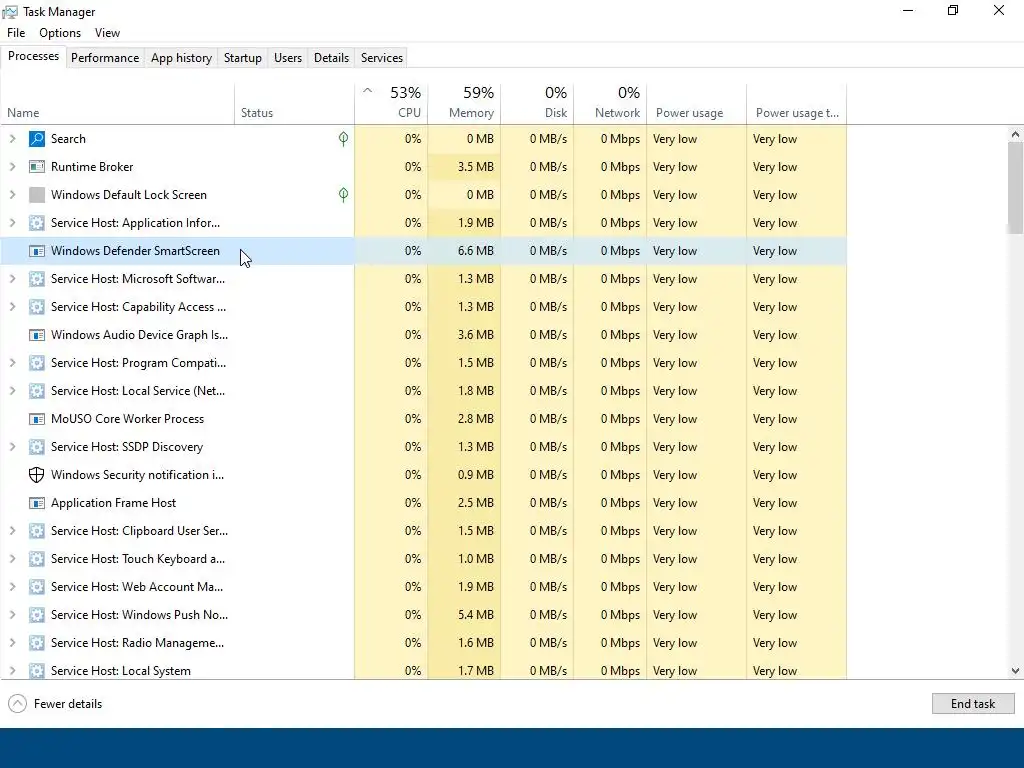Click the gear icon for Service Host: Capability Access

[x=37, y=307]
